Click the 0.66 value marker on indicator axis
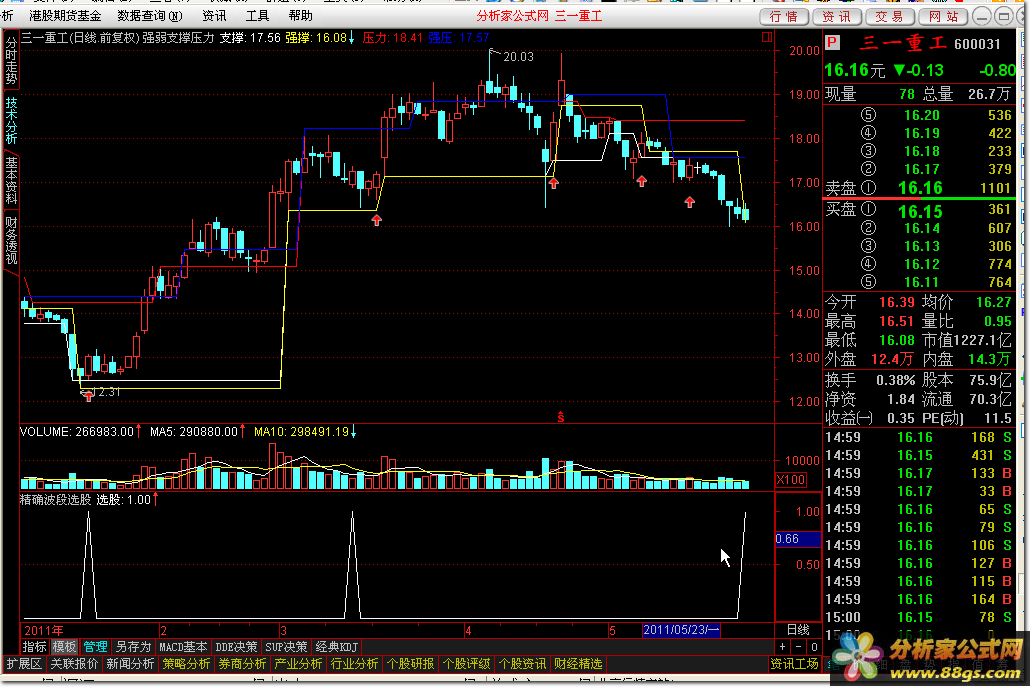The height and width of the screenshot is (688, 1032). [x=798, y=539]
